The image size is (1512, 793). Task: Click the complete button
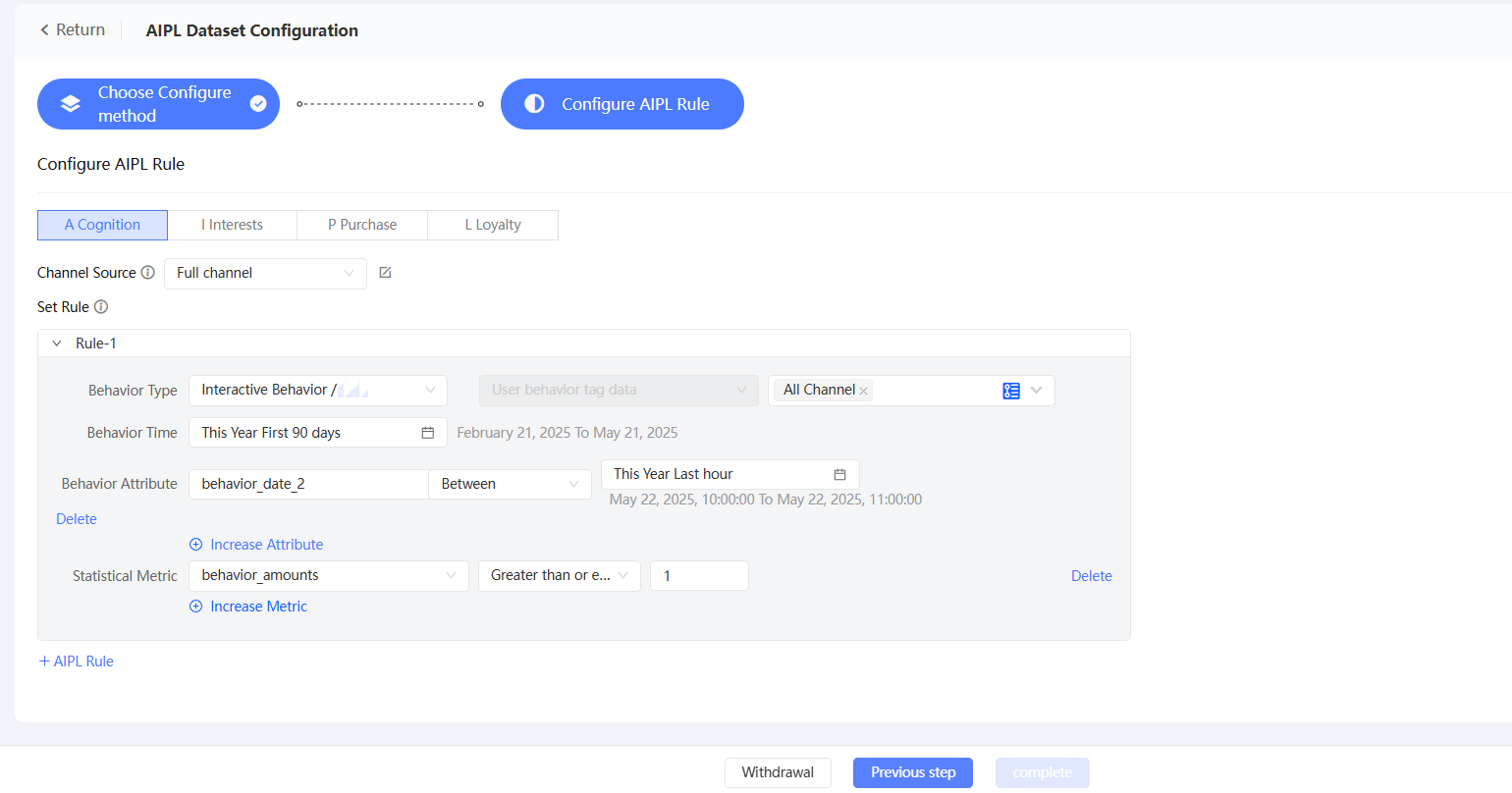[x=1043, y=772]
